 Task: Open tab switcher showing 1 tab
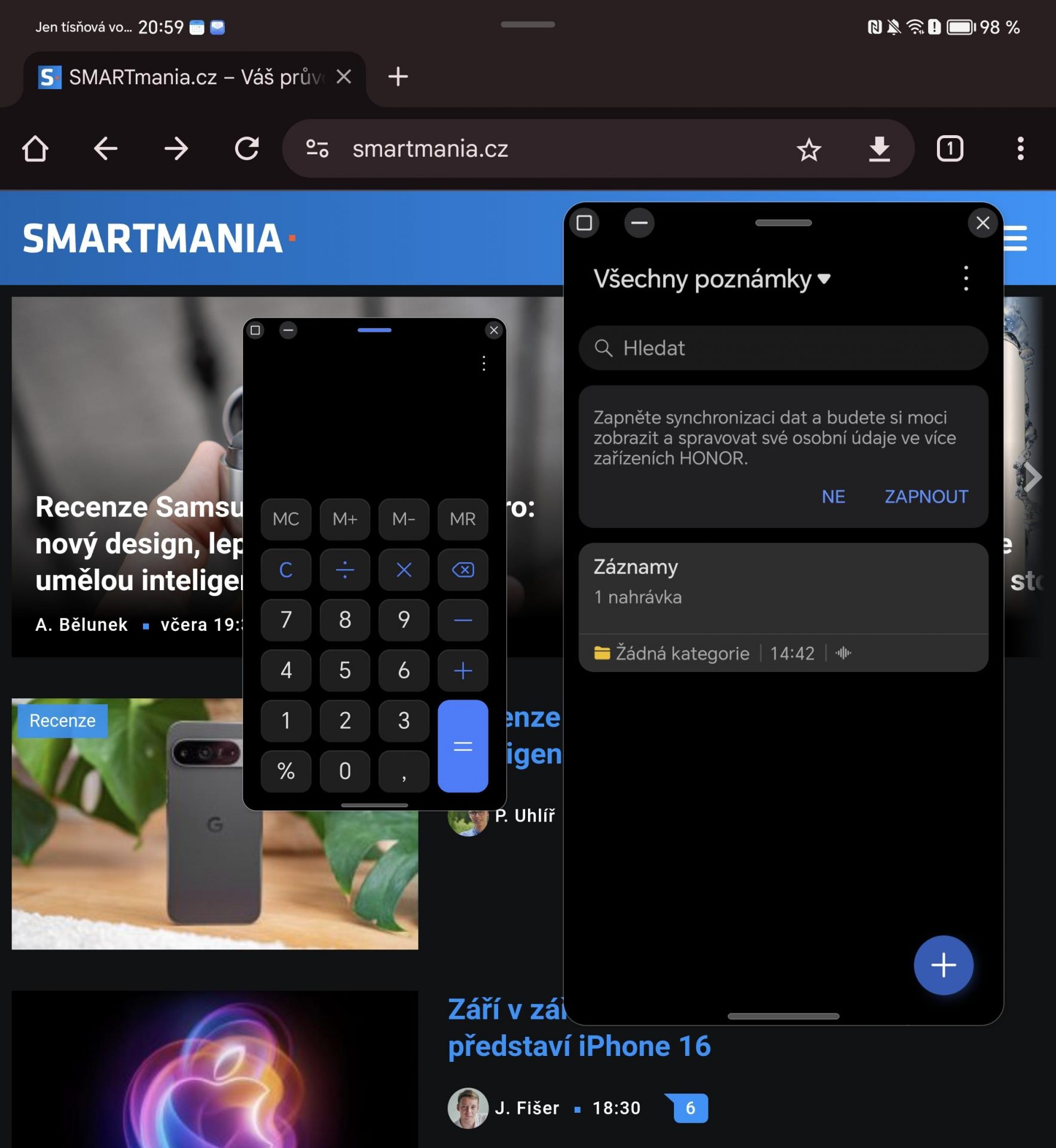[950, 148]
